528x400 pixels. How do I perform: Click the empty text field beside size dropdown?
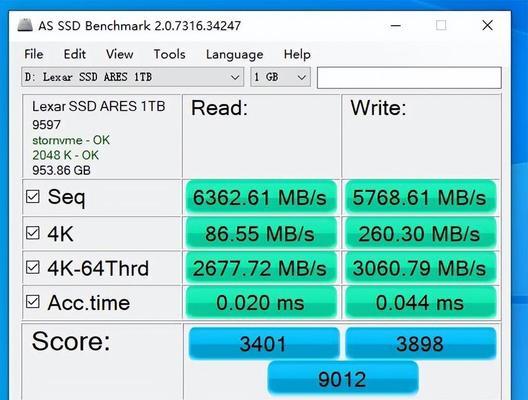tap(409, 78)
